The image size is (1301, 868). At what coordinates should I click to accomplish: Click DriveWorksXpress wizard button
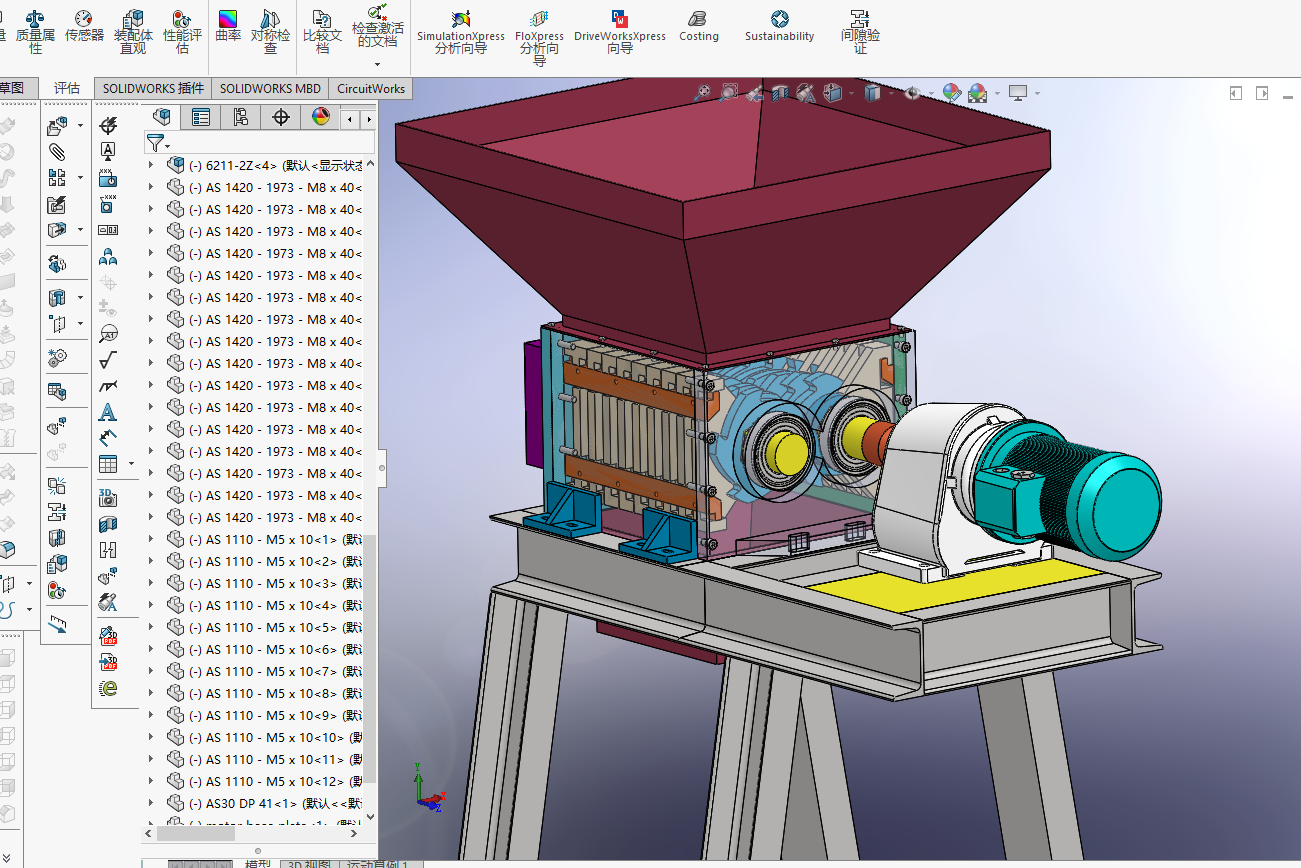(619, 30)
